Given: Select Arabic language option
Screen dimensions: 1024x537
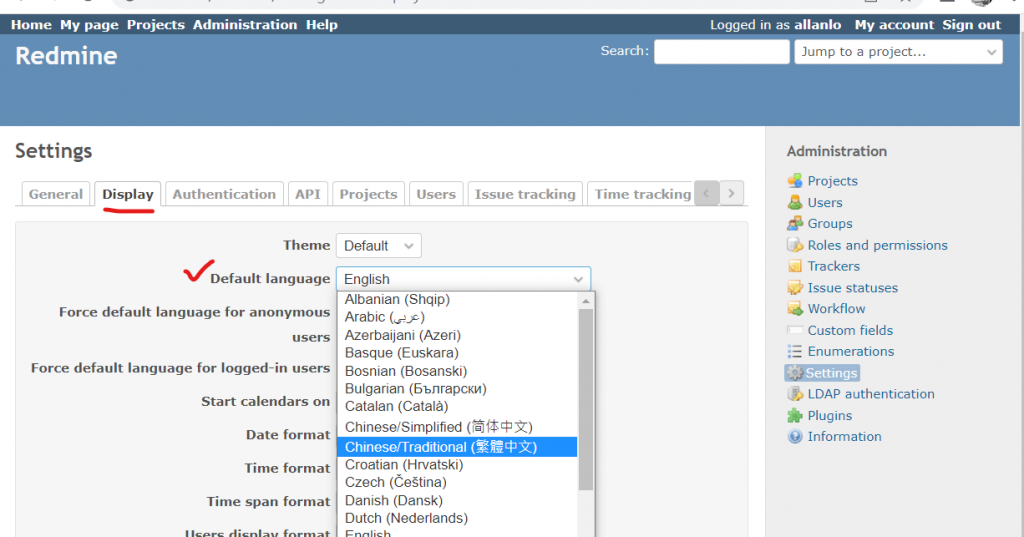Looking at the screenshot, I should click(x=457, y=317).
